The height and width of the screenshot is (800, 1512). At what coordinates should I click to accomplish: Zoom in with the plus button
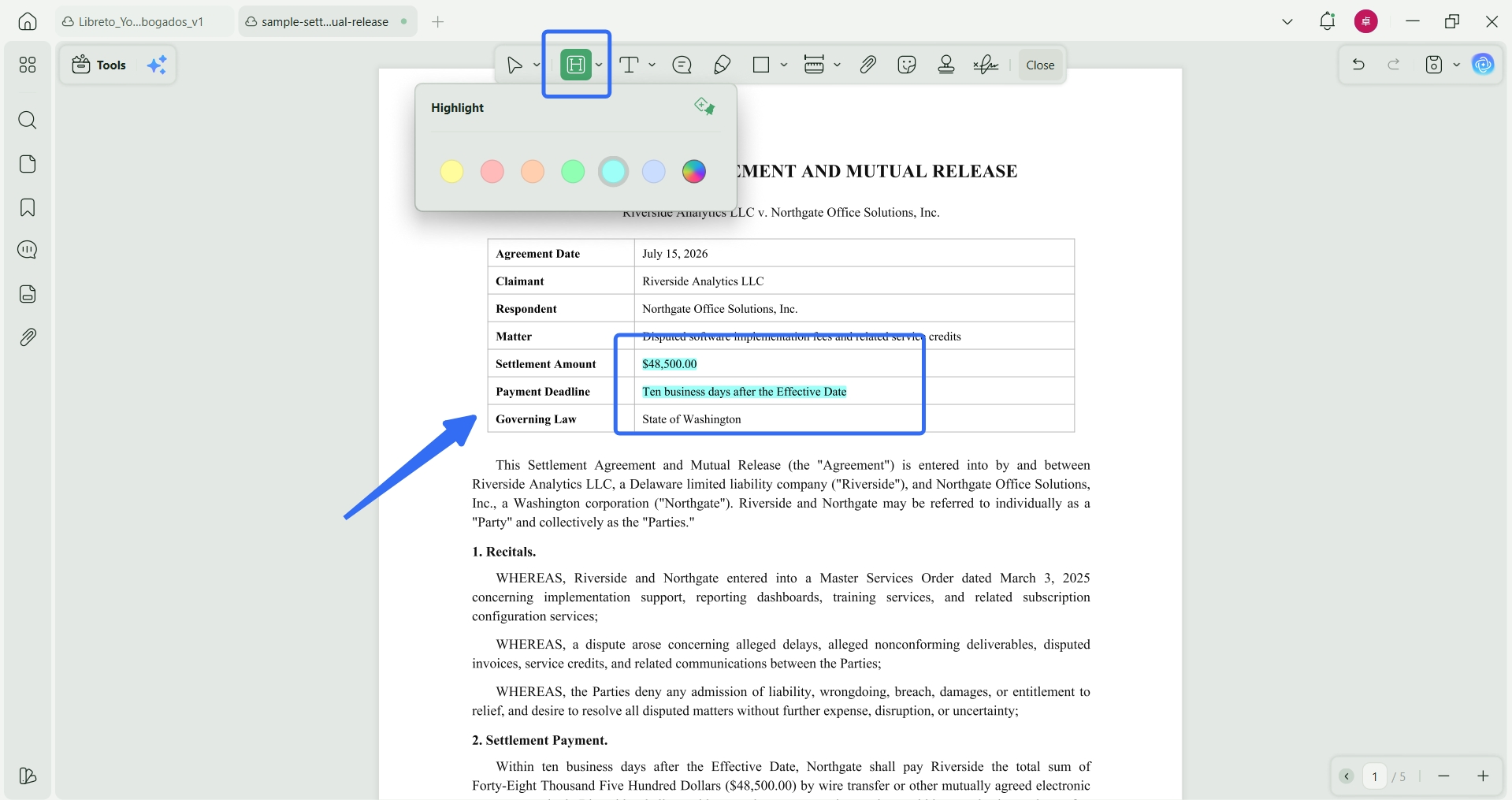click(x=1483, y=776)
